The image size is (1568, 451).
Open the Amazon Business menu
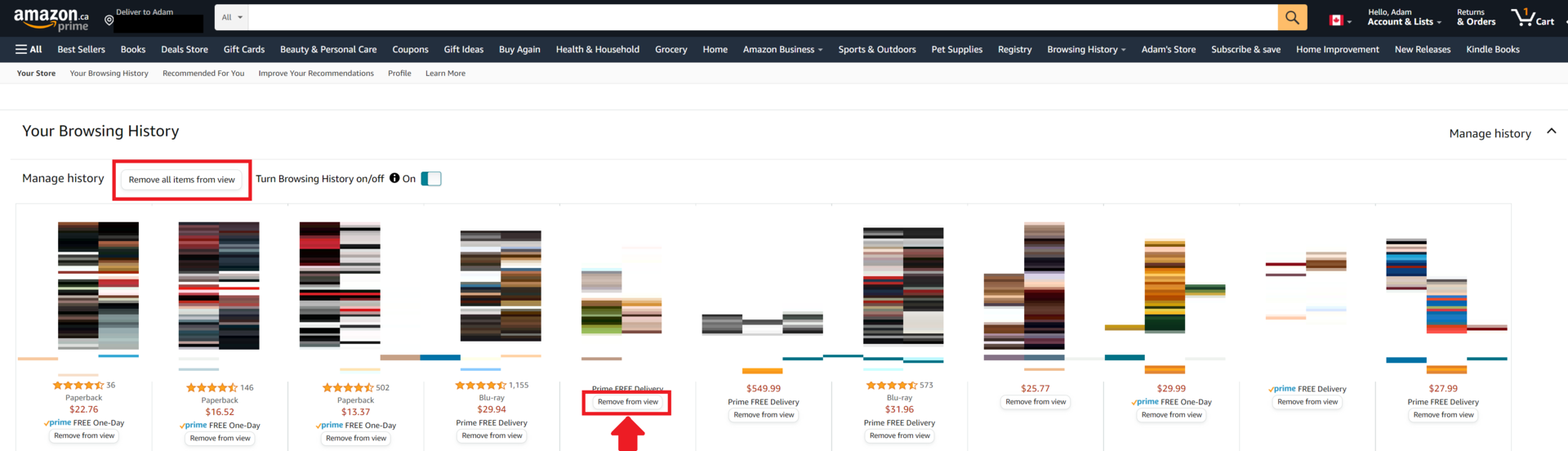point(782,49)
